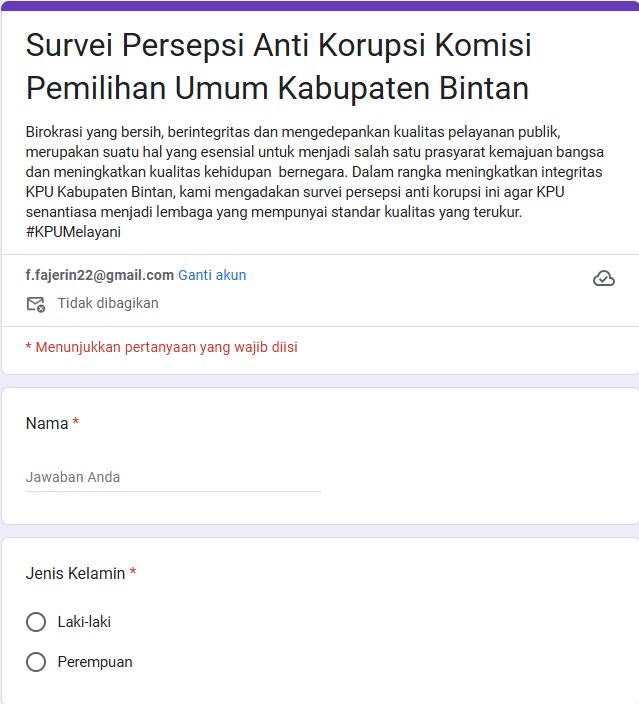
Task: Click the survey title heading
Action: tap(278, 67)
